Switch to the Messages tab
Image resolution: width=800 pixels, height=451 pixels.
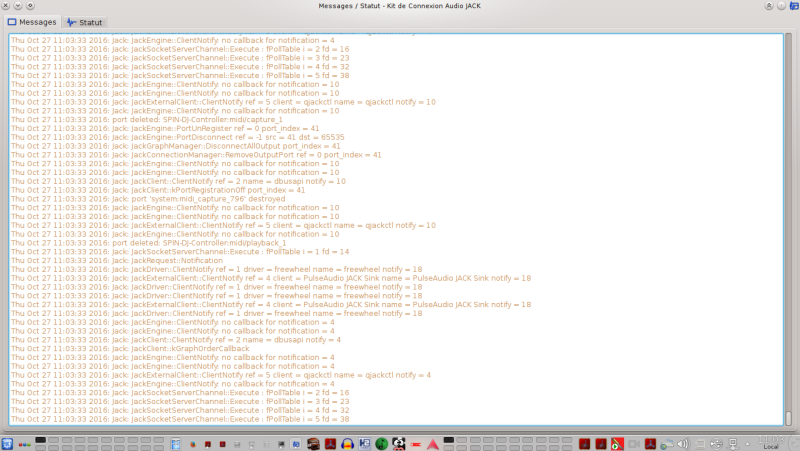tap(32, 22)
